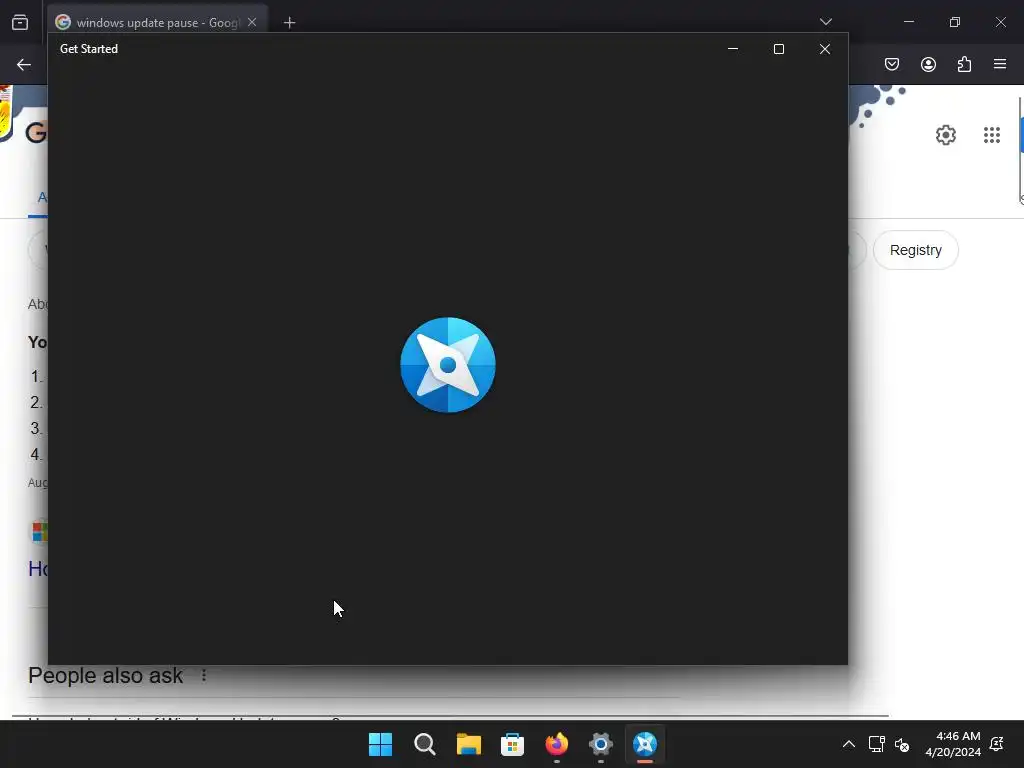This screenshot has height=768, width=1024.
Task: Launch Microsoft Store from the taskbar
Action: (513, 744)
